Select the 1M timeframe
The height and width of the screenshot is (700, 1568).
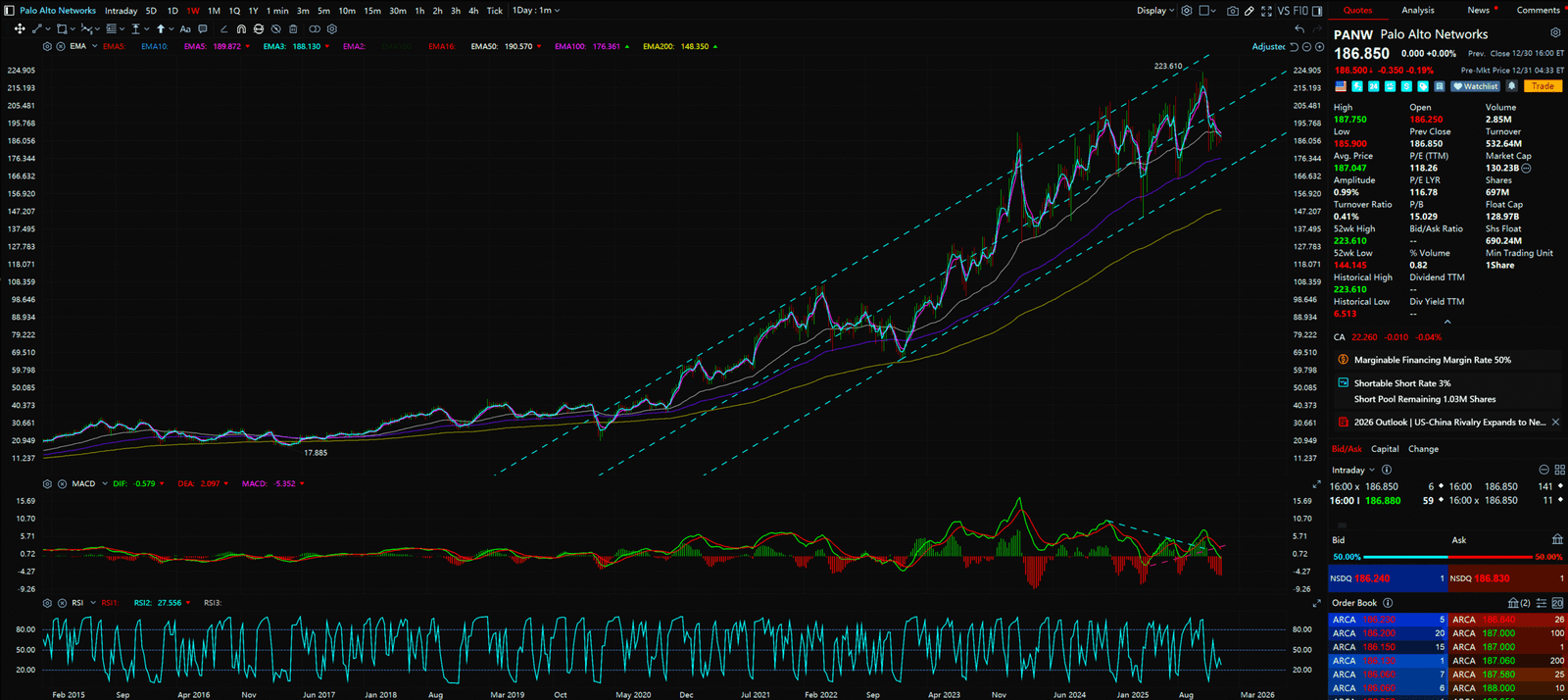[x=214, y=11]
